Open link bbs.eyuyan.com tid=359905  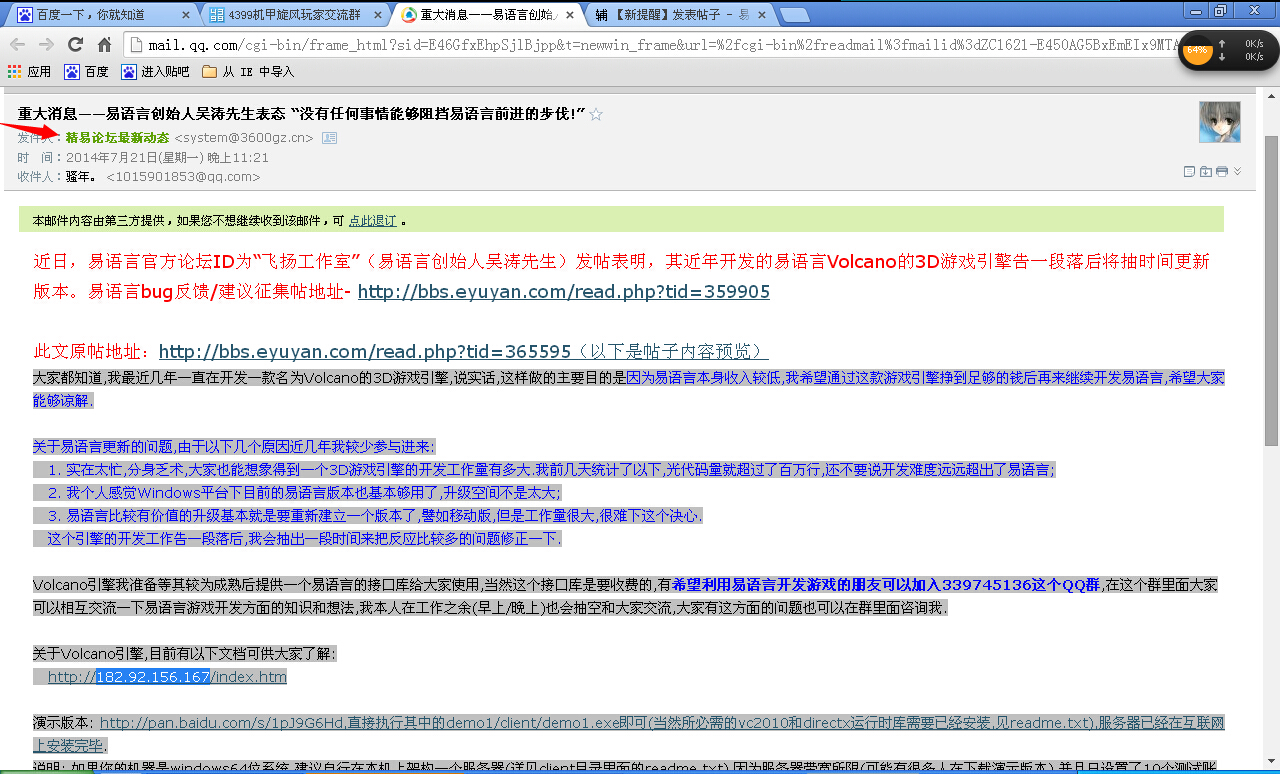(x=564, y=292)
